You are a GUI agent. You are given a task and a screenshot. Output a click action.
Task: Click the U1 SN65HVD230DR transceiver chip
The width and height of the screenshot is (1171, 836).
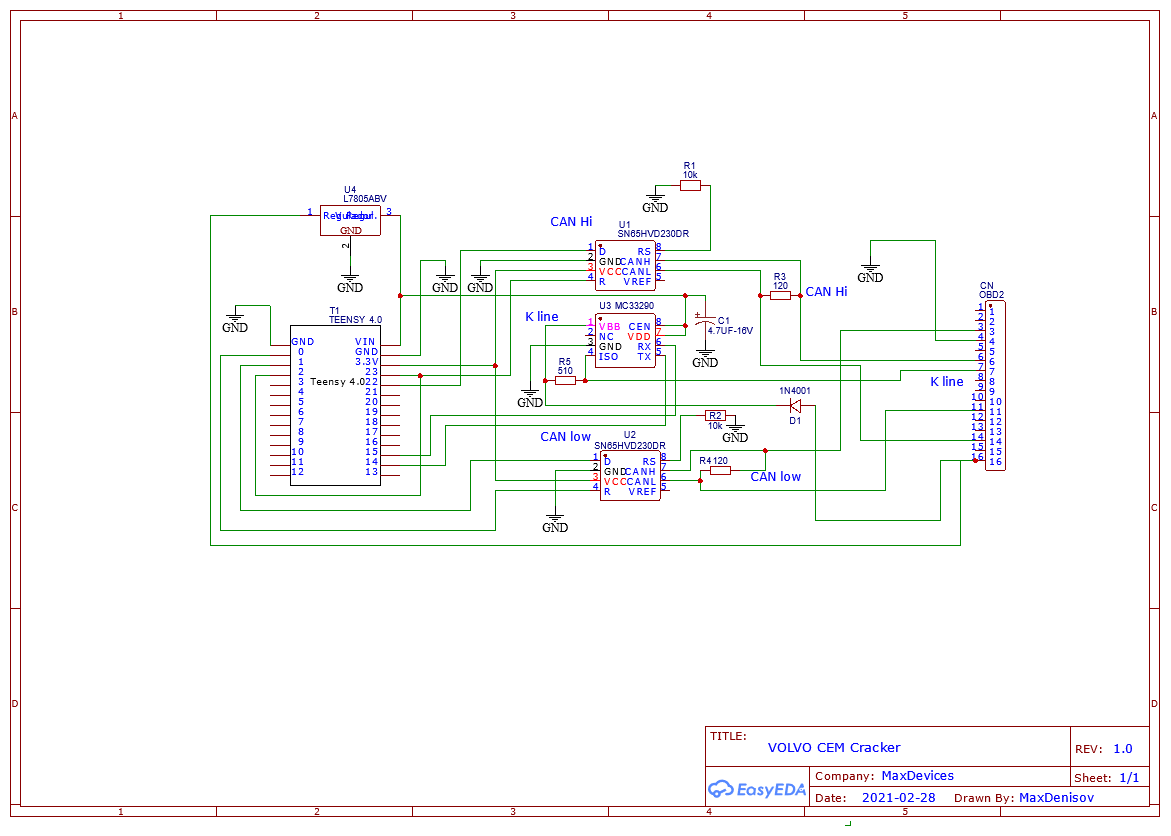click(x=625, y=265)
